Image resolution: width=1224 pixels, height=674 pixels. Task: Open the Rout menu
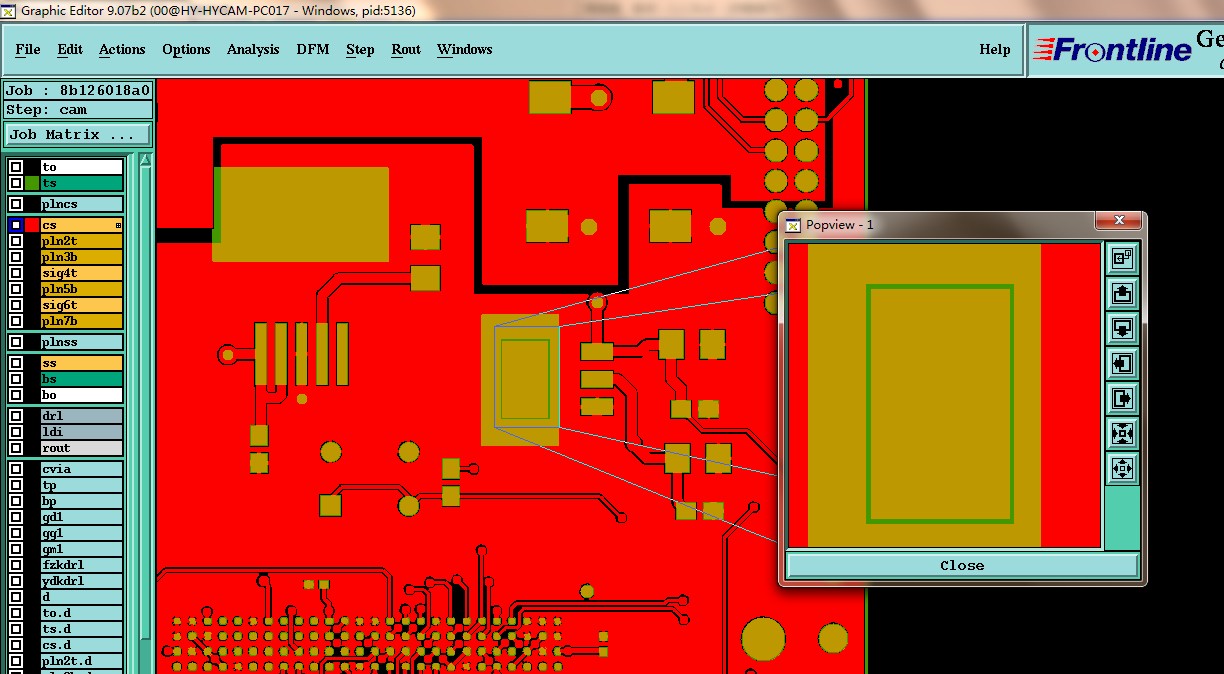tap(406, 49)
